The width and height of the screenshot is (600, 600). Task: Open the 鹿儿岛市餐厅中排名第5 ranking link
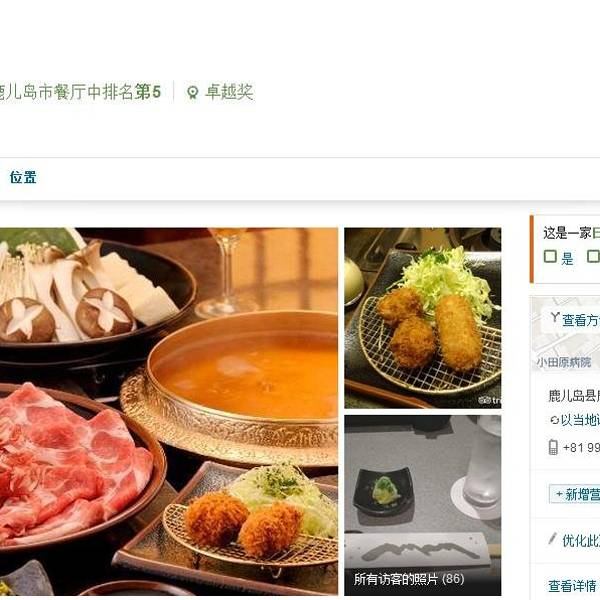coord(79,92)
